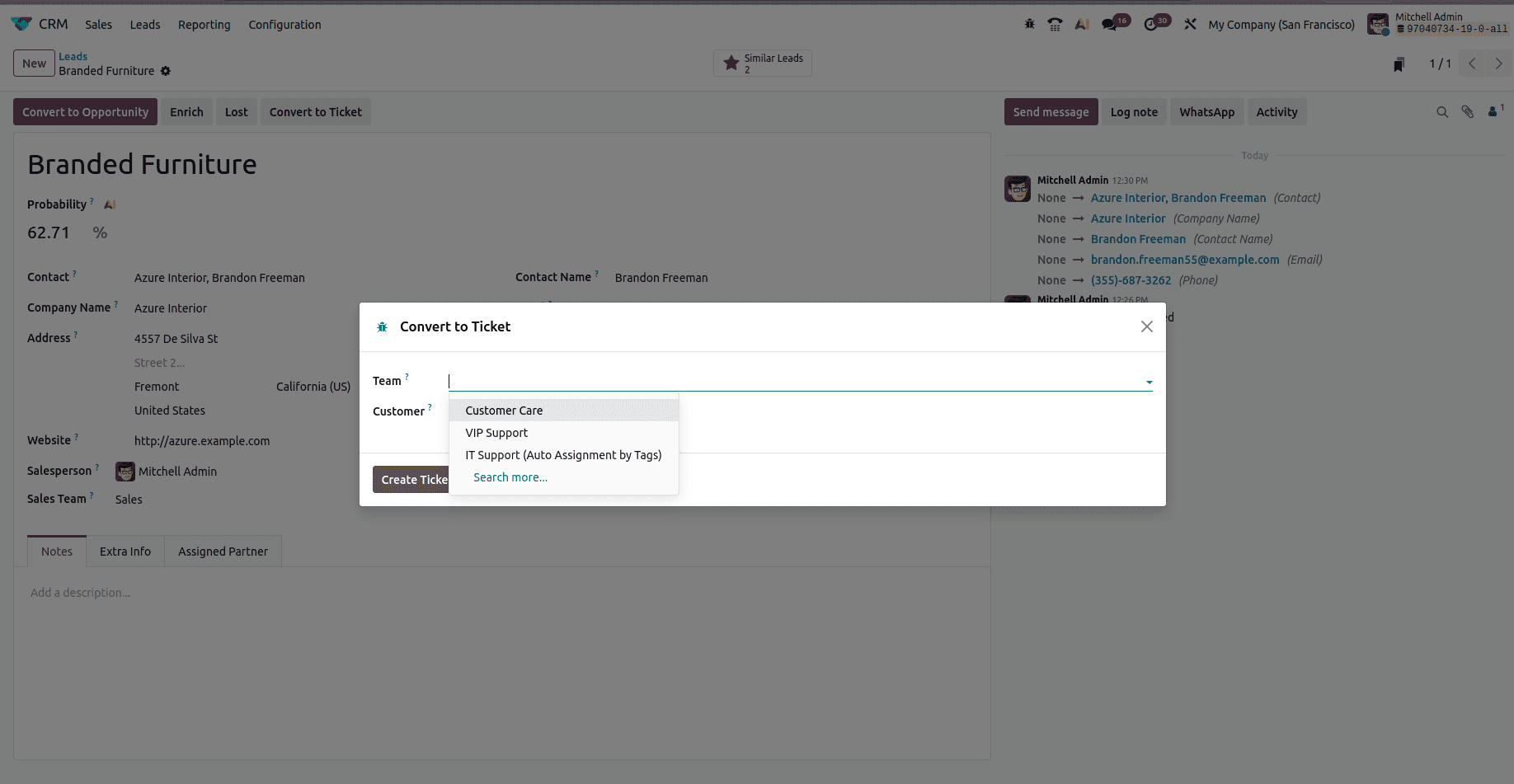This screenshot has height=784, width=1514.
Task: Open the activities clock icon showing 30
Action: click(x=1151, y=24)
